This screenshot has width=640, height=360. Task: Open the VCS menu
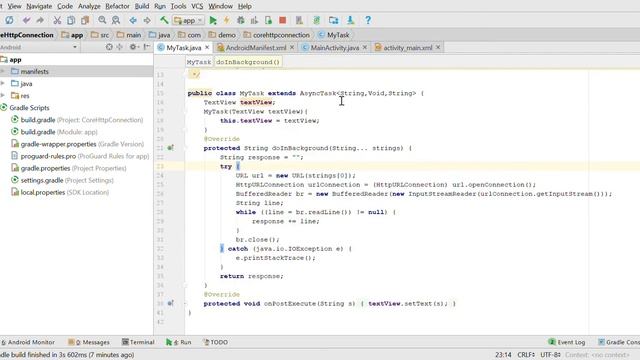197,6
